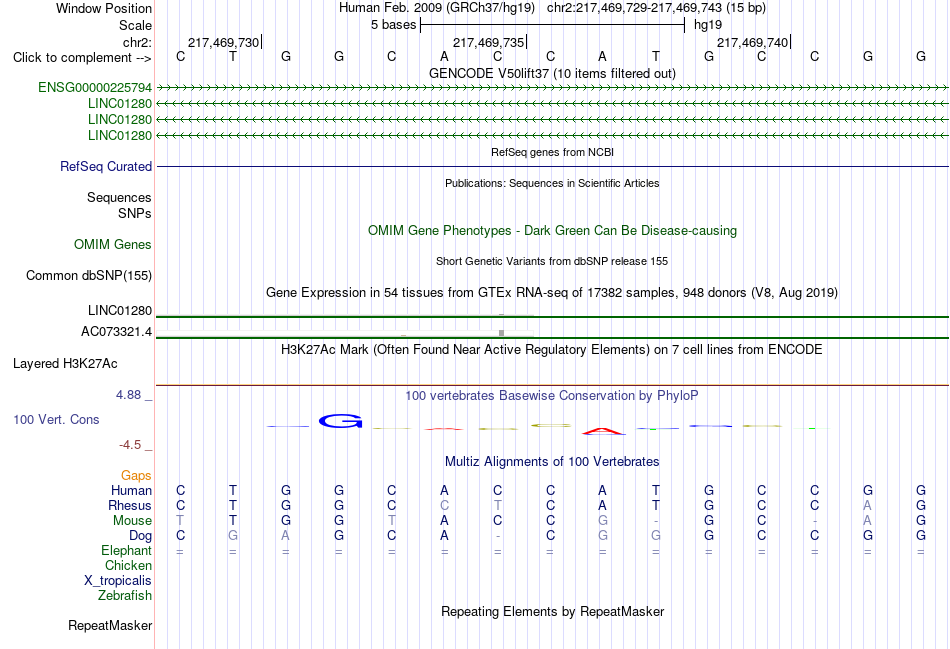The image size is (950, 649).
Task: Click '100 vertebrates Basewise Conservation by PhyloP' title
Action: click(552, 396)
